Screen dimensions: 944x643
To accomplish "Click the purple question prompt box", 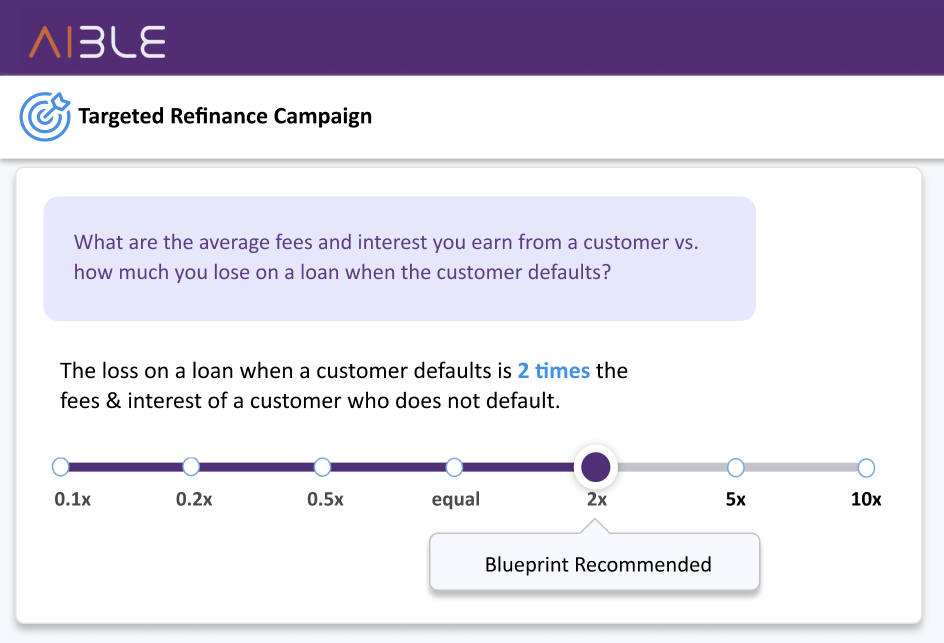I will click(x=399, y=258).
